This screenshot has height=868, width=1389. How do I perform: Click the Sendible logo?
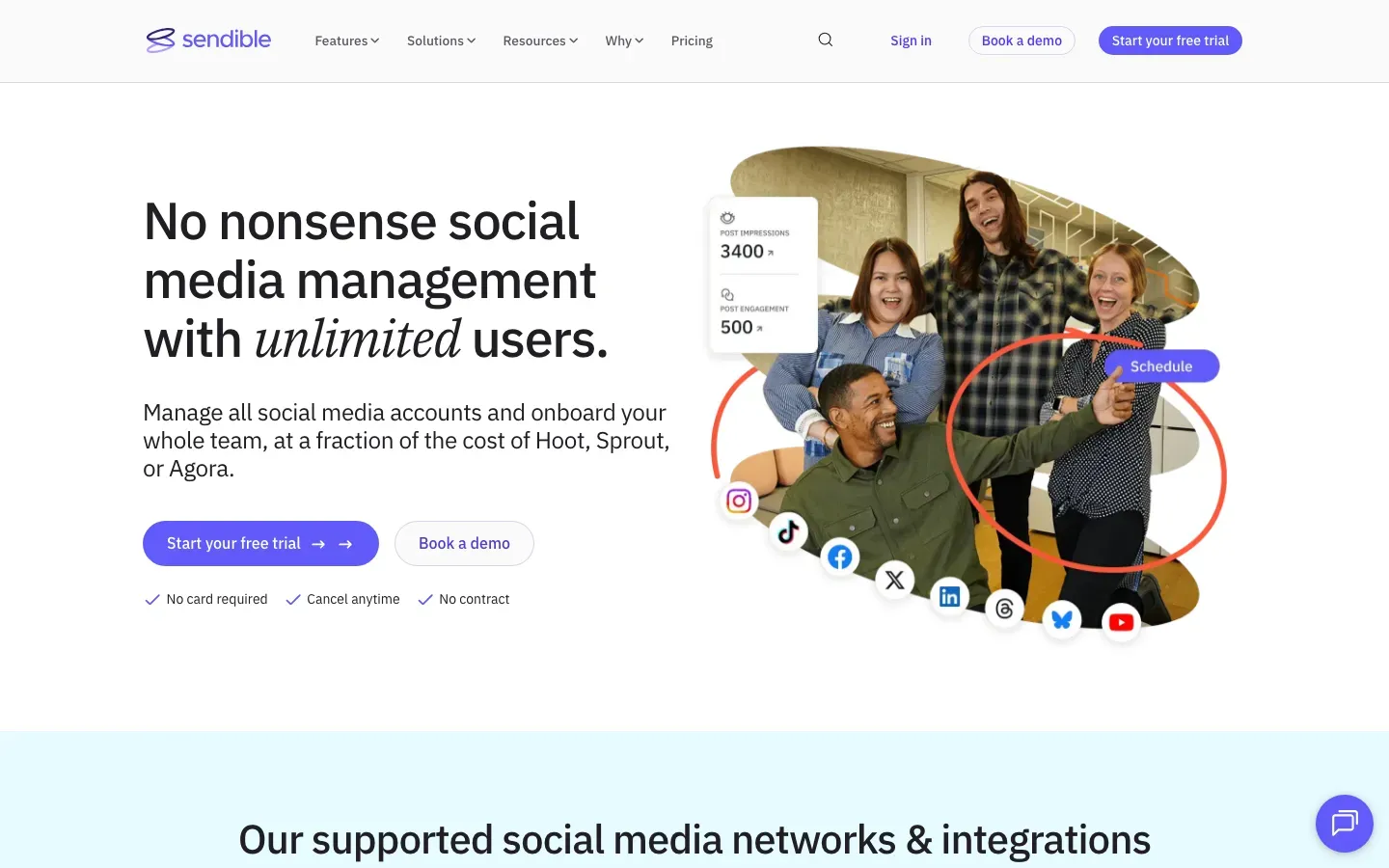[208, 40]
